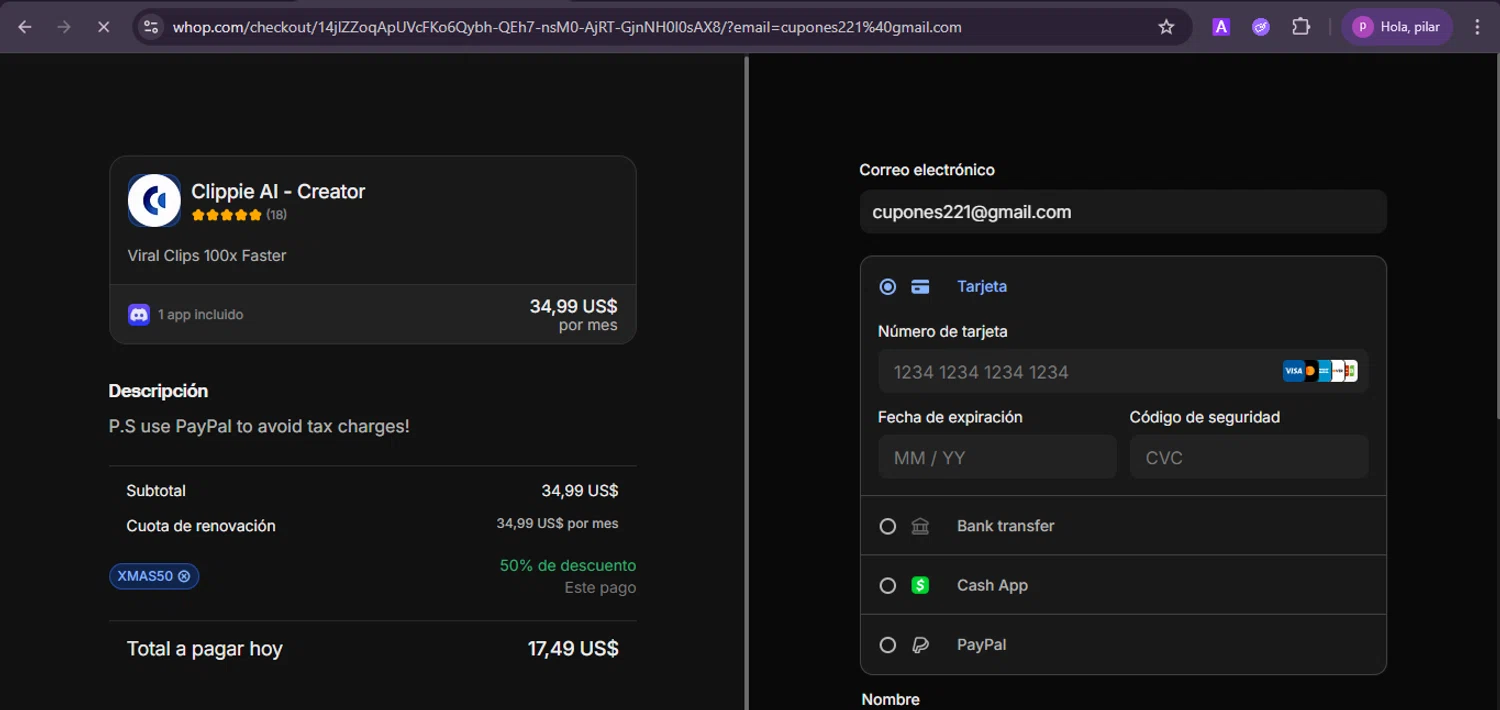Click the 1 app incluido text
Screen dimensions: 1500x710
(200, 314)
